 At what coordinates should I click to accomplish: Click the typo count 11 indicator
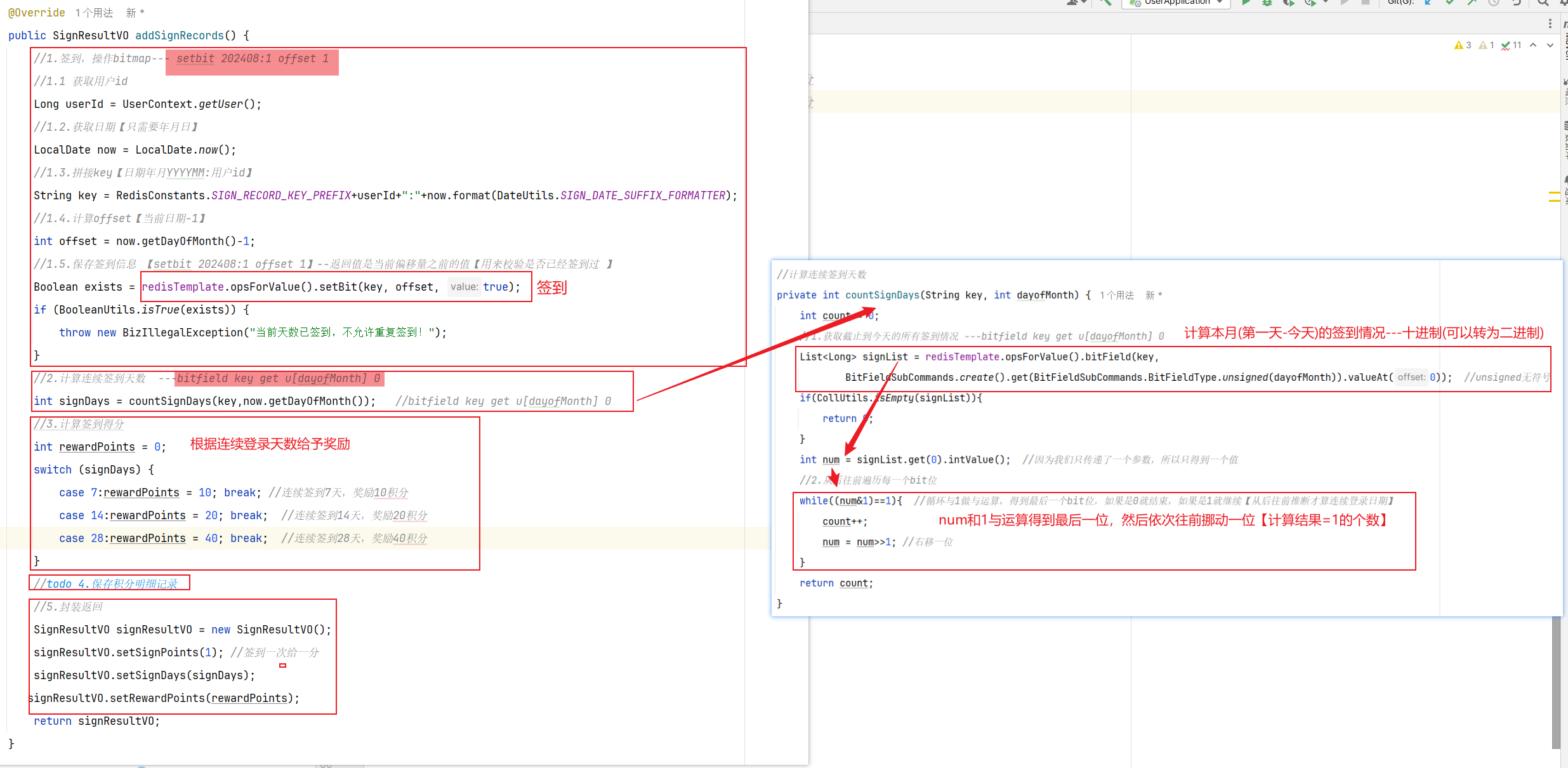(x=1512, y=45)
